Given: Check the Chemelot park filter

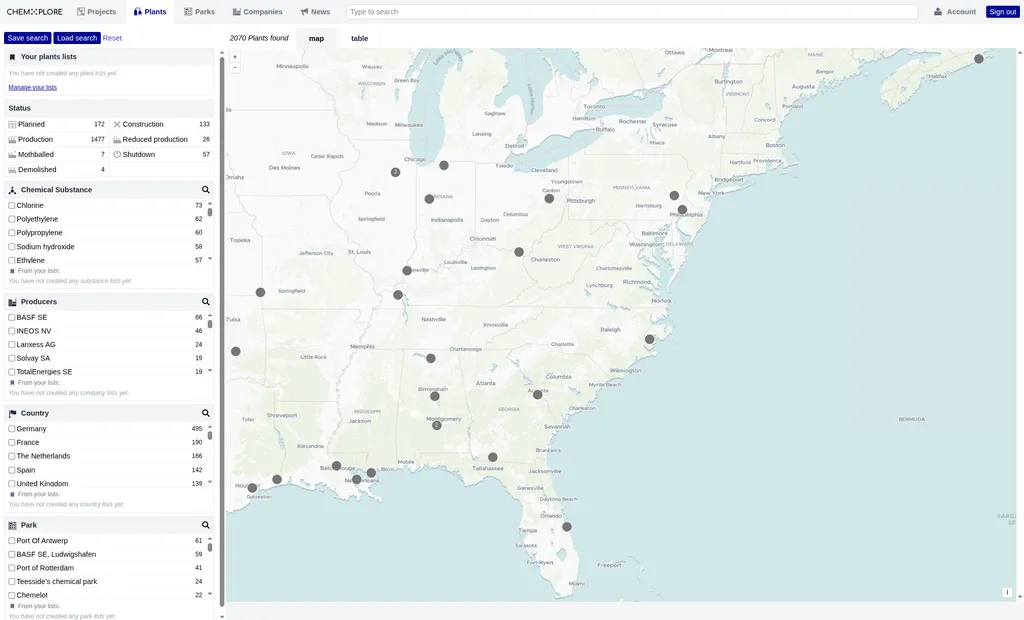Looking at the screenshot, I should (12, 595).
